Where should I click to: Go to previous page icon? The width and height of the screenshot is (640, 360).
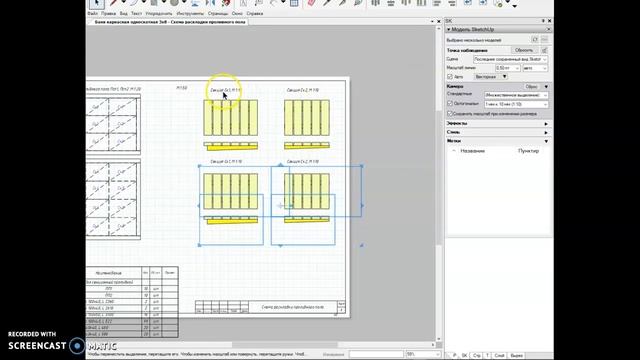467,3
